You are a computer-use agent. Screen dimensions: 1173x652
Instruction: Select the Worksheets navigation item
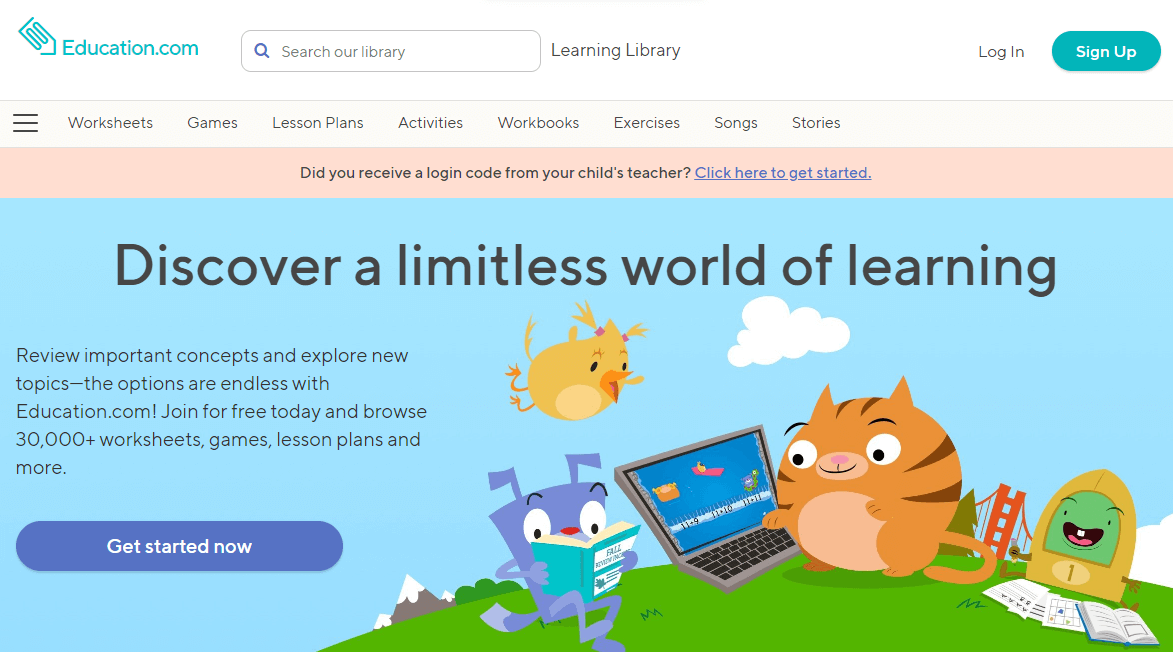pos(110,122)
